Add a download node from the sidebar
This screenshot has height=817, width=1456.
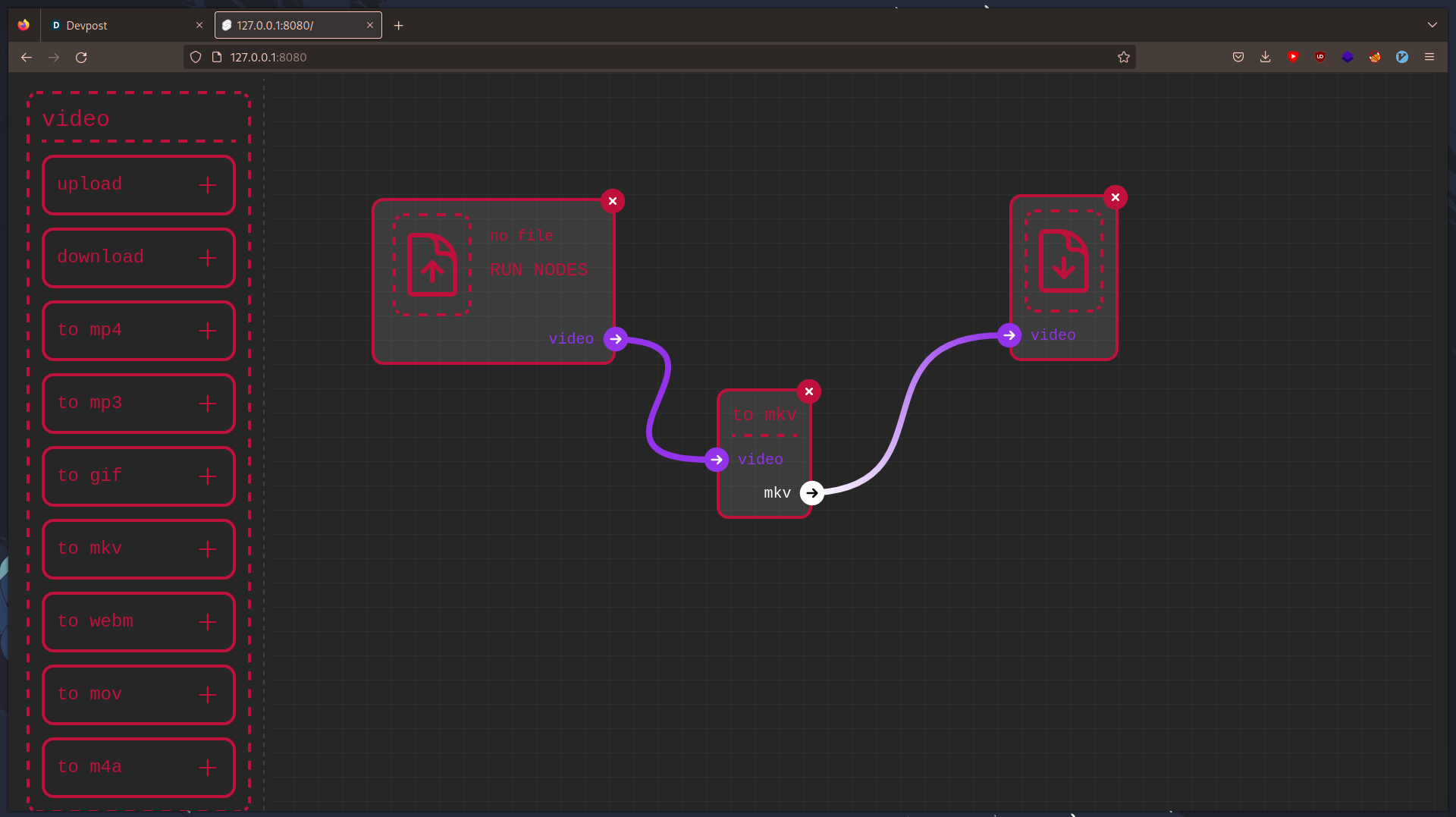[x=139, y=258]
